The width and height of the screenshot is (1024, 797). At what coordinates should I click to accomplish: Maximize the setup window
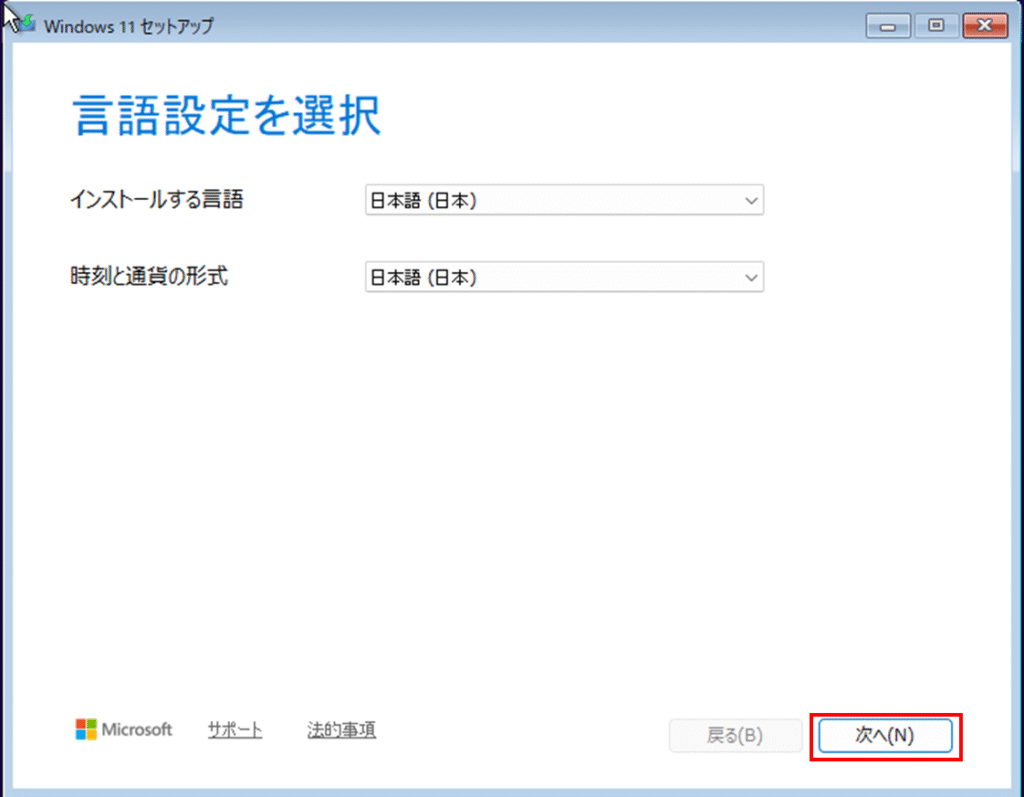936,26
